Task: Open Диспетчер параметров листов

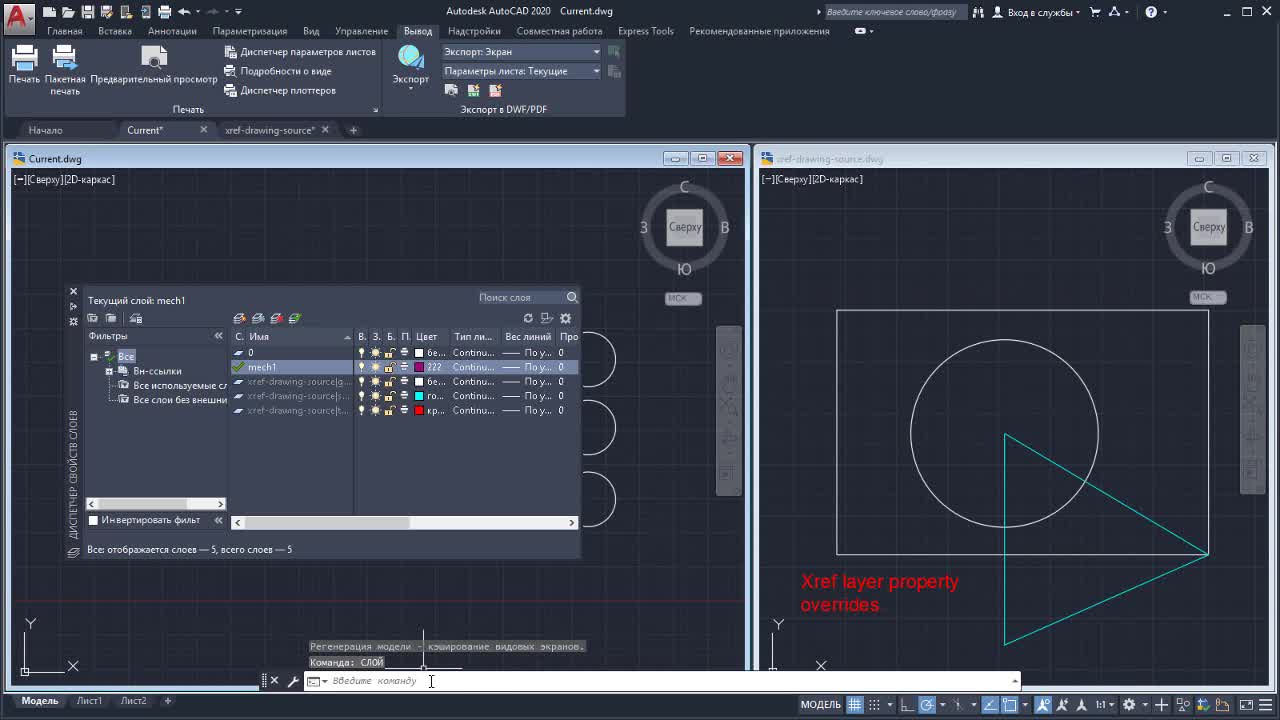Action: coord(300,52)
